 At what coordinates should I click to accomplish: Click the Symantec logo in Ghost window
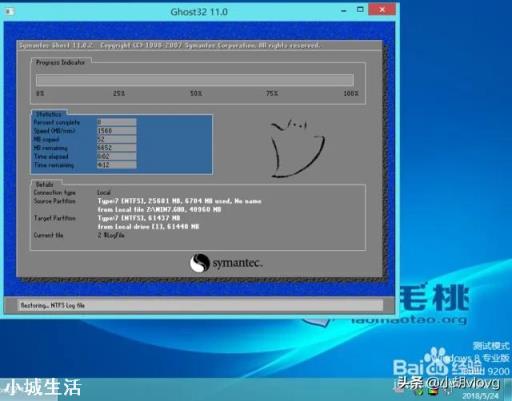226,263
